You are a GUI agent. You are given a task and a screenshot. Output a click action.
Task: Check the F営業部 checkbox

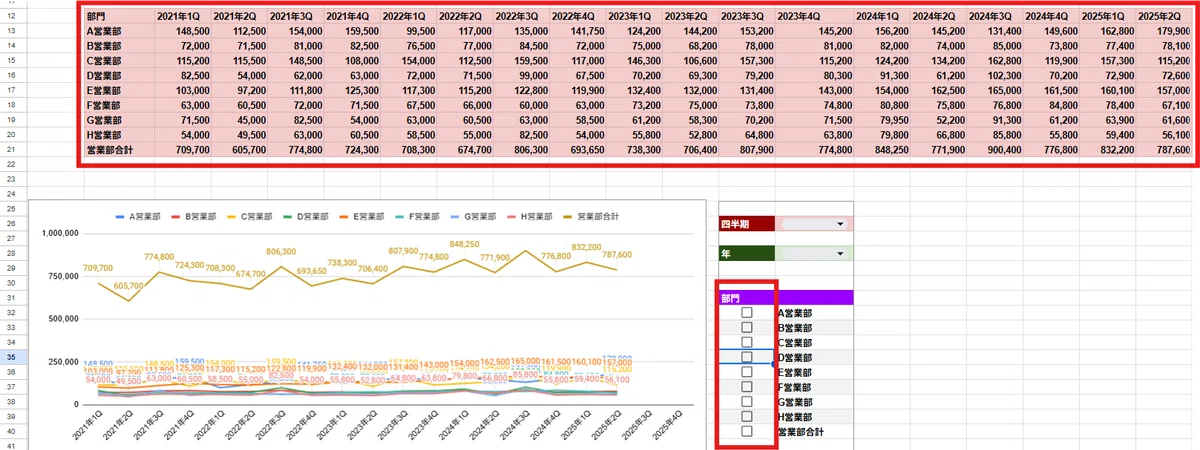pos(747,387)
